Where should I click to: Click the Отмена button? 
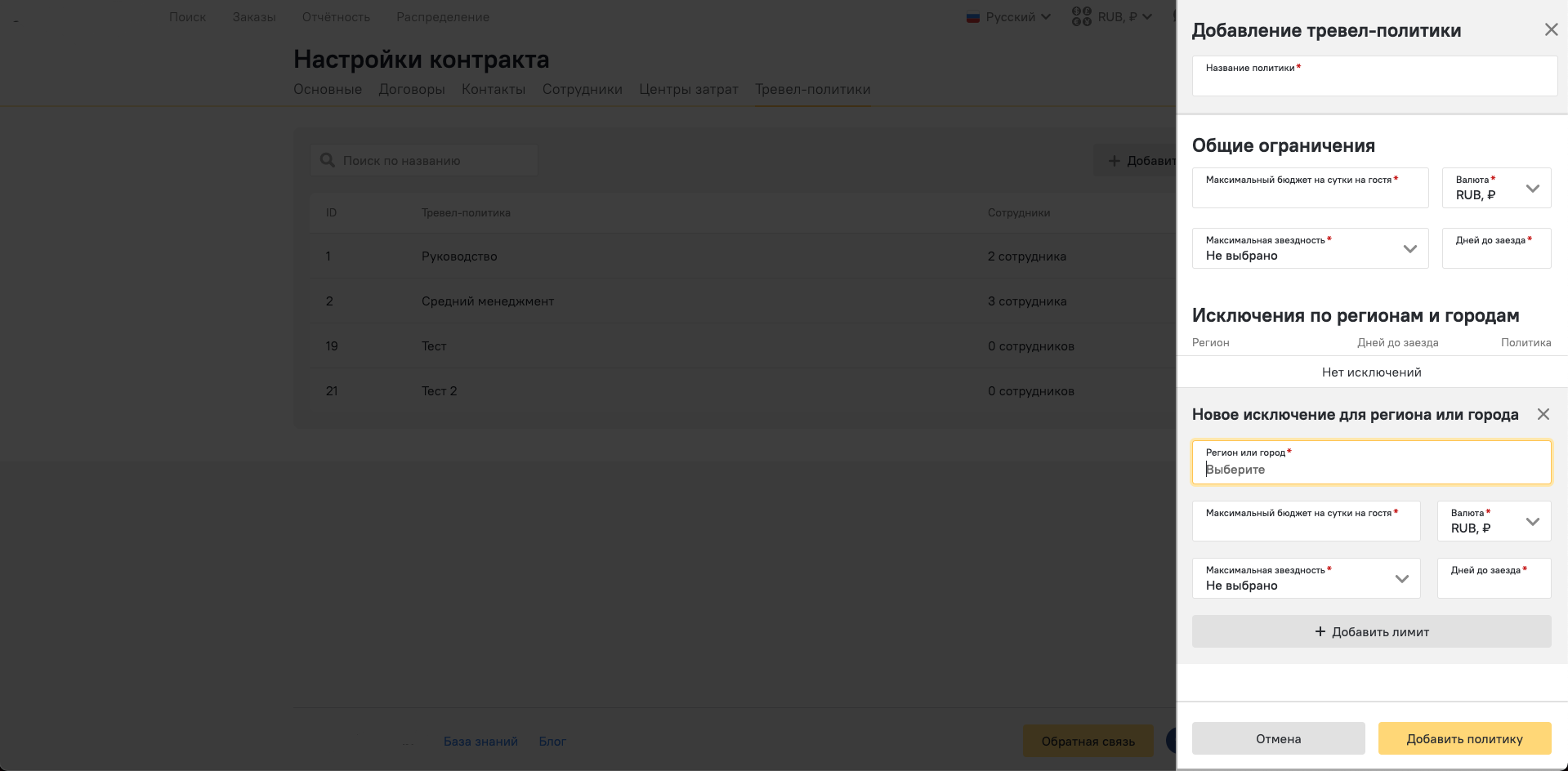pyautogui.click(x=1278, y=738)
